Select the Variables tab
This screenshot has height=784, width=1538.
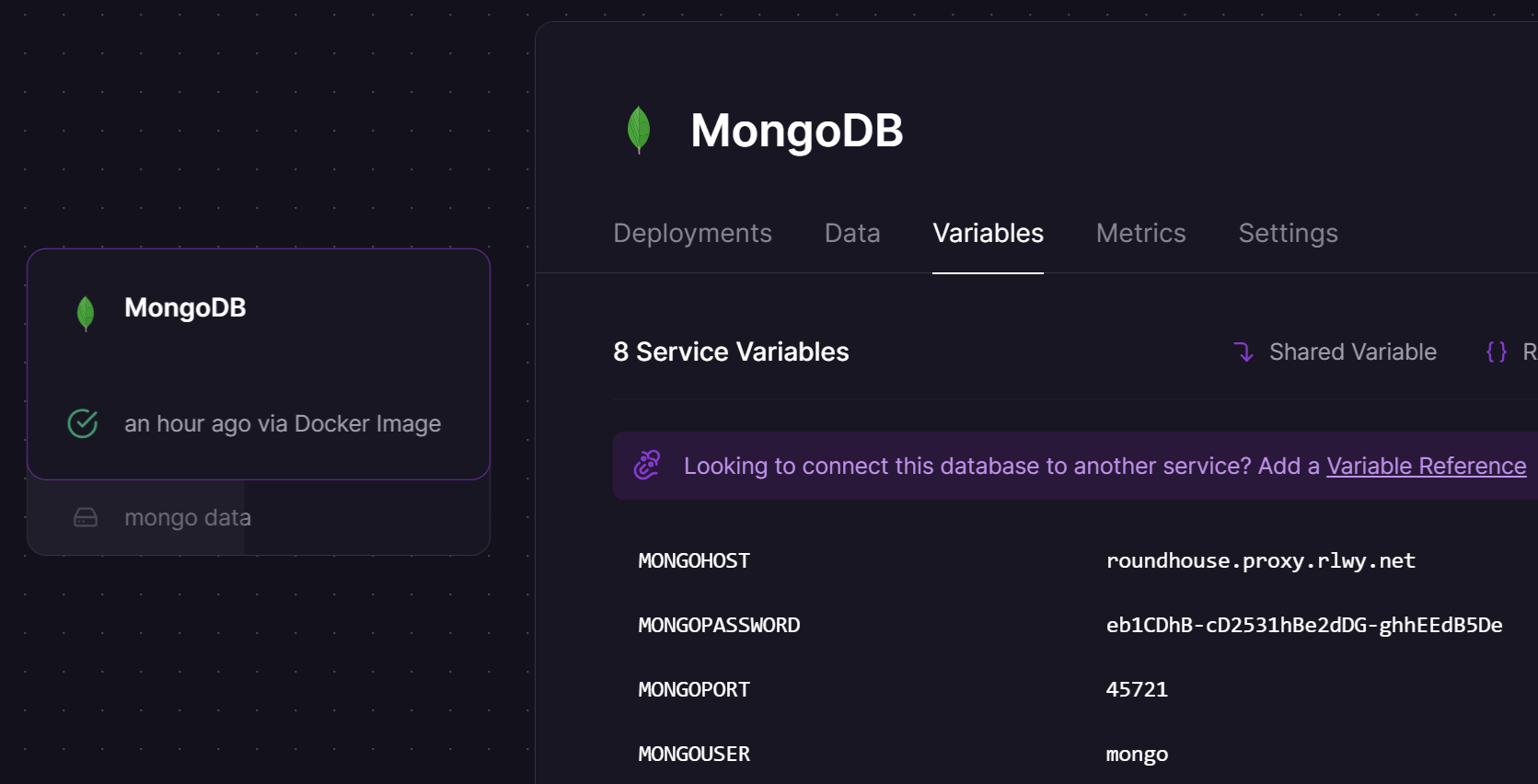[988, 233]
